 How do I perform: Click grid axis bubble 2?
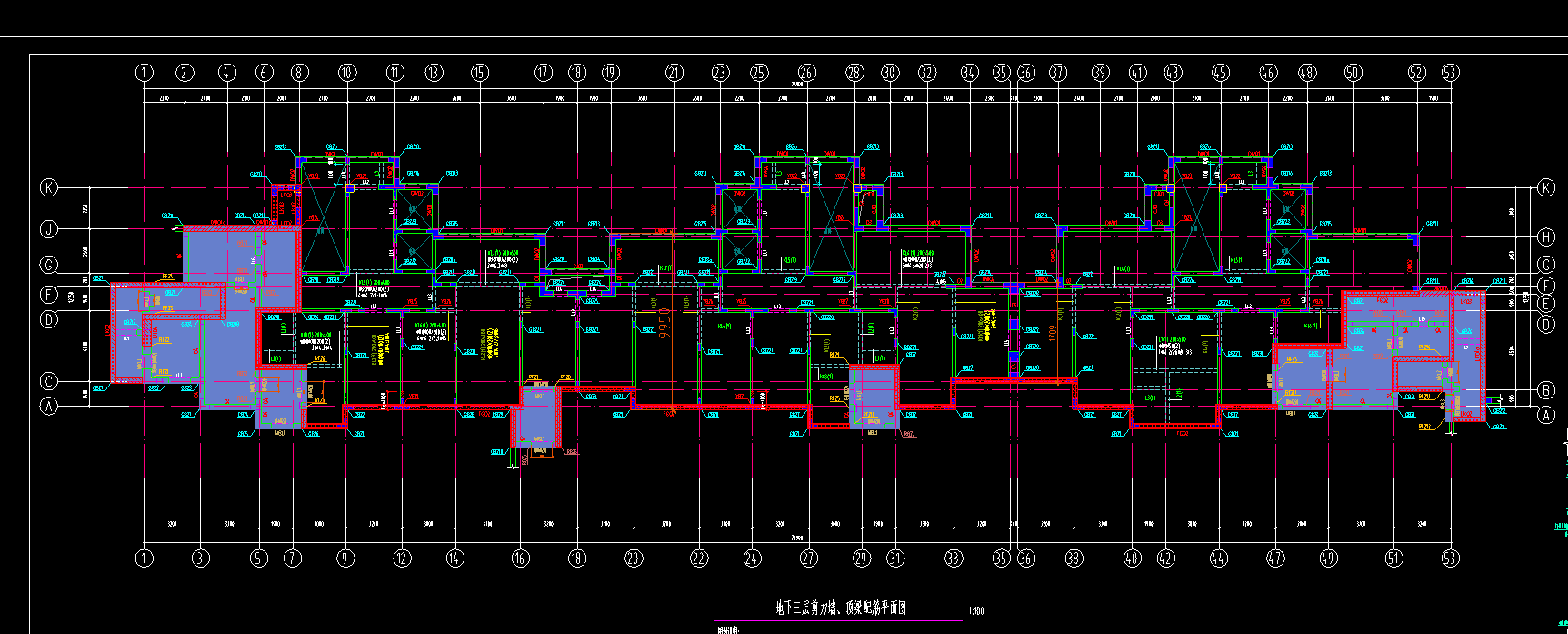pyautogui.click(x=185, y=73)
